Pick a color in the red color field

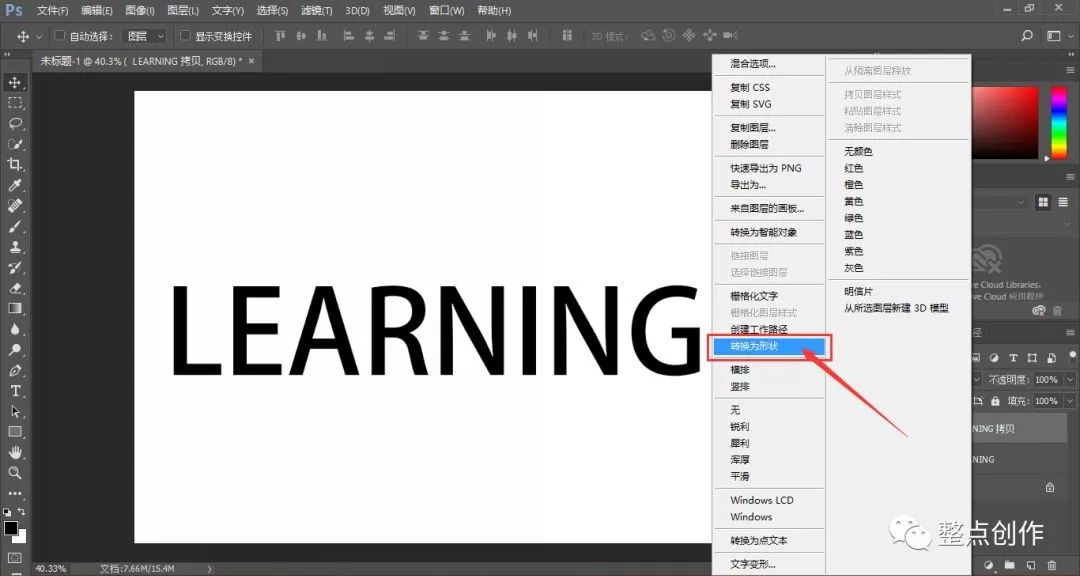(1004, 123)
